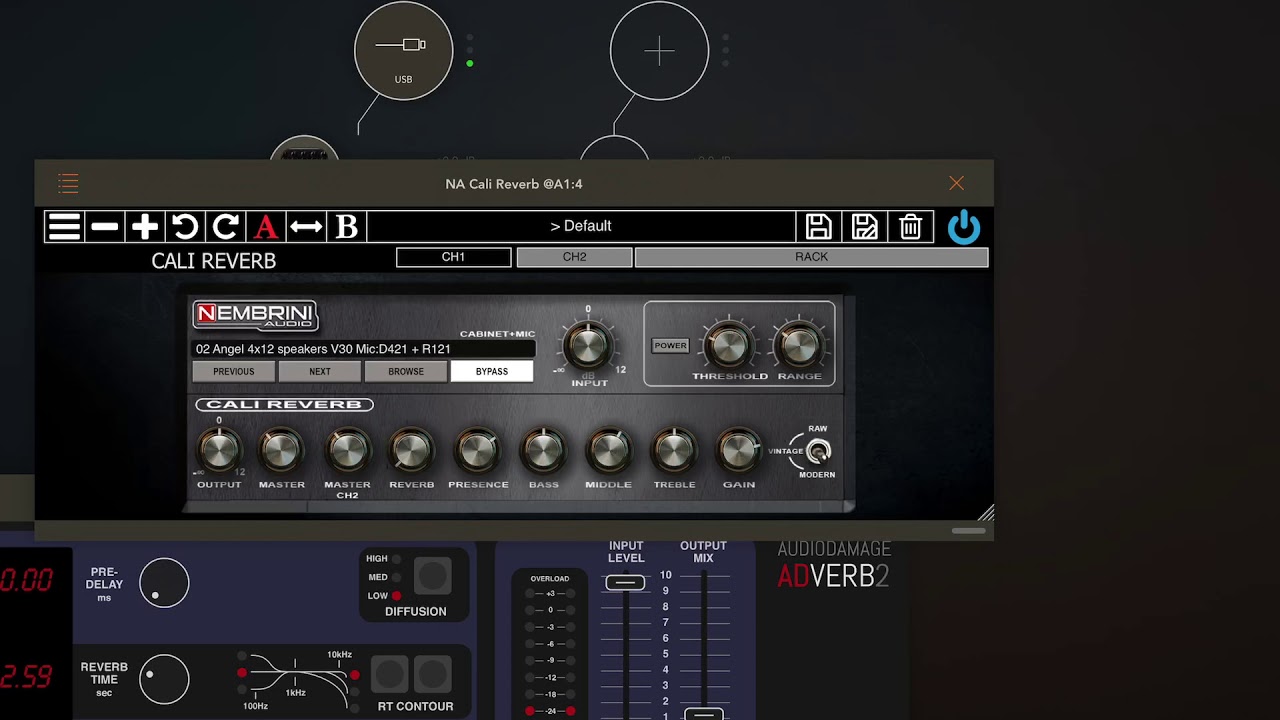Click the TREBLE knob
Image resolution: width=1280 pixels, height=720 pixels.
[674, 452]
